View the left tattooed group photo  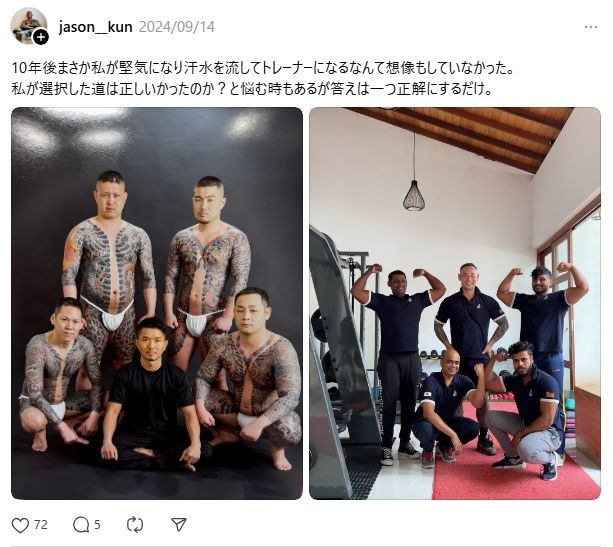(157, 303)
